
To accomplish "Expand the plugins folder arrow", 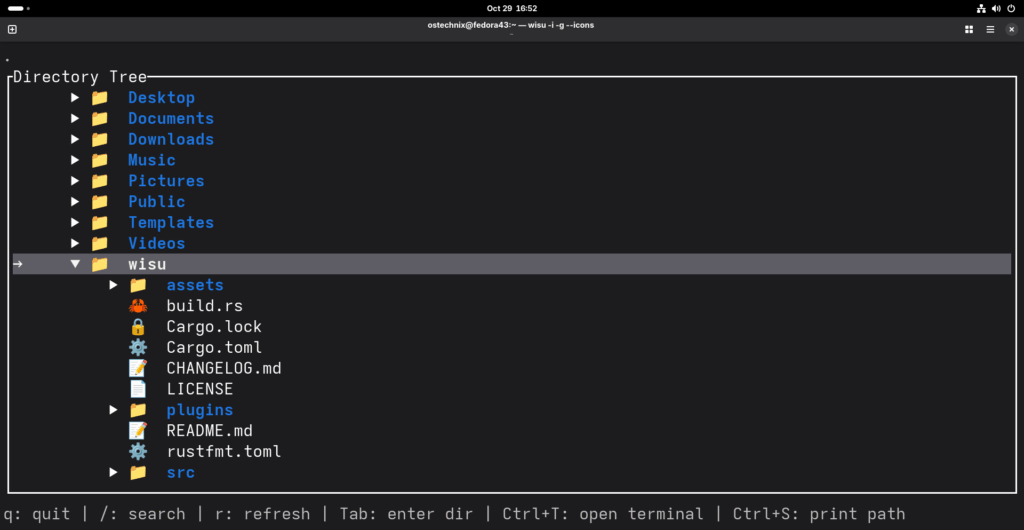I will click(x=114, y=410).
